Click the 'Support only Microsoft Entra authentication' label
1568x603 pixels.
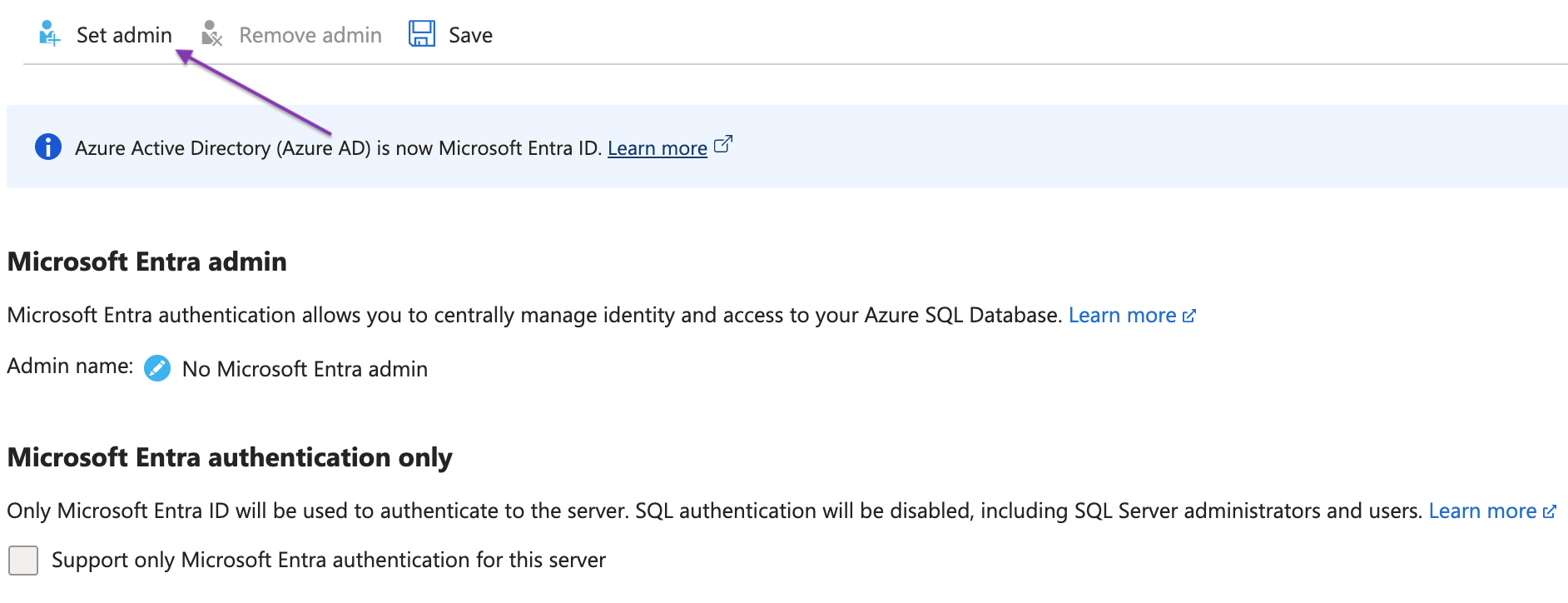pos(328,560)
